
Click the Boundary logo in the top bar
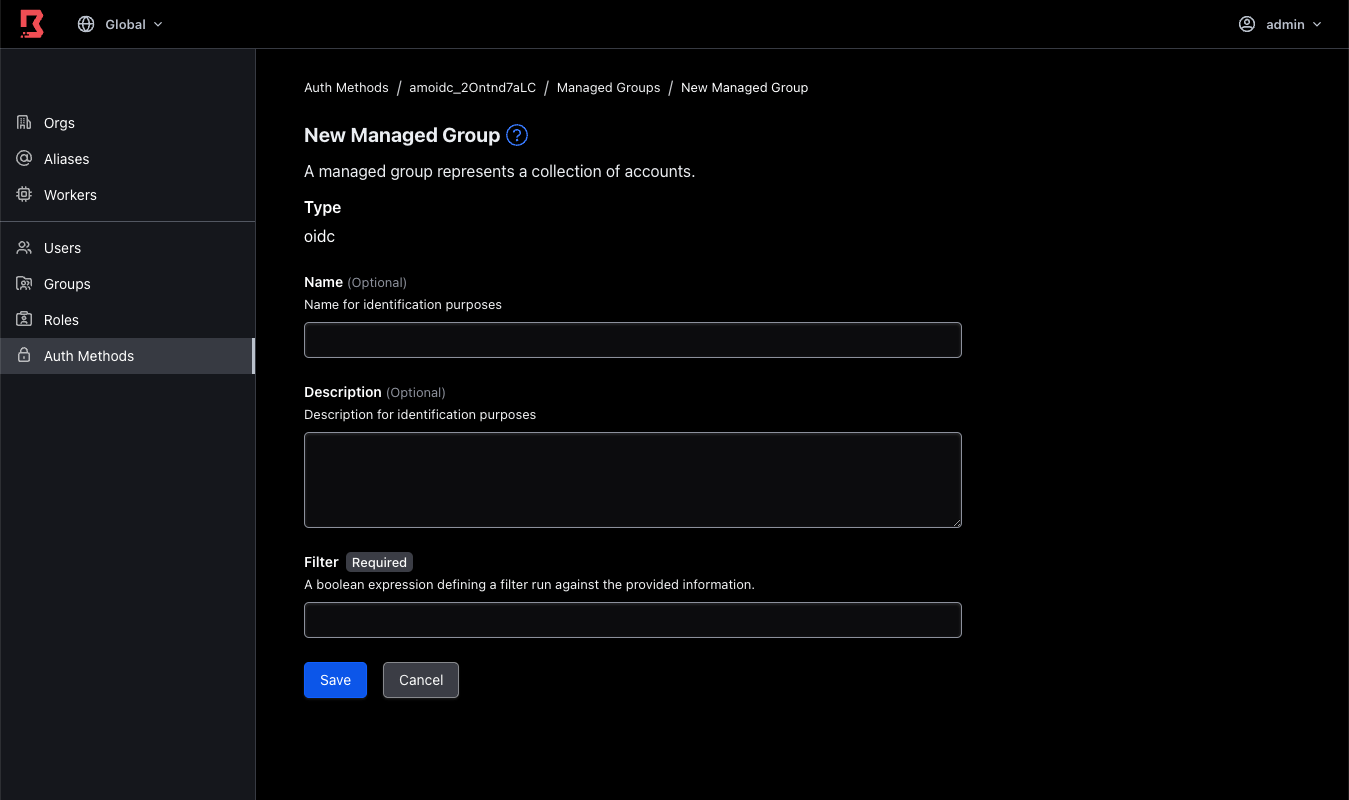pos(30,23)
